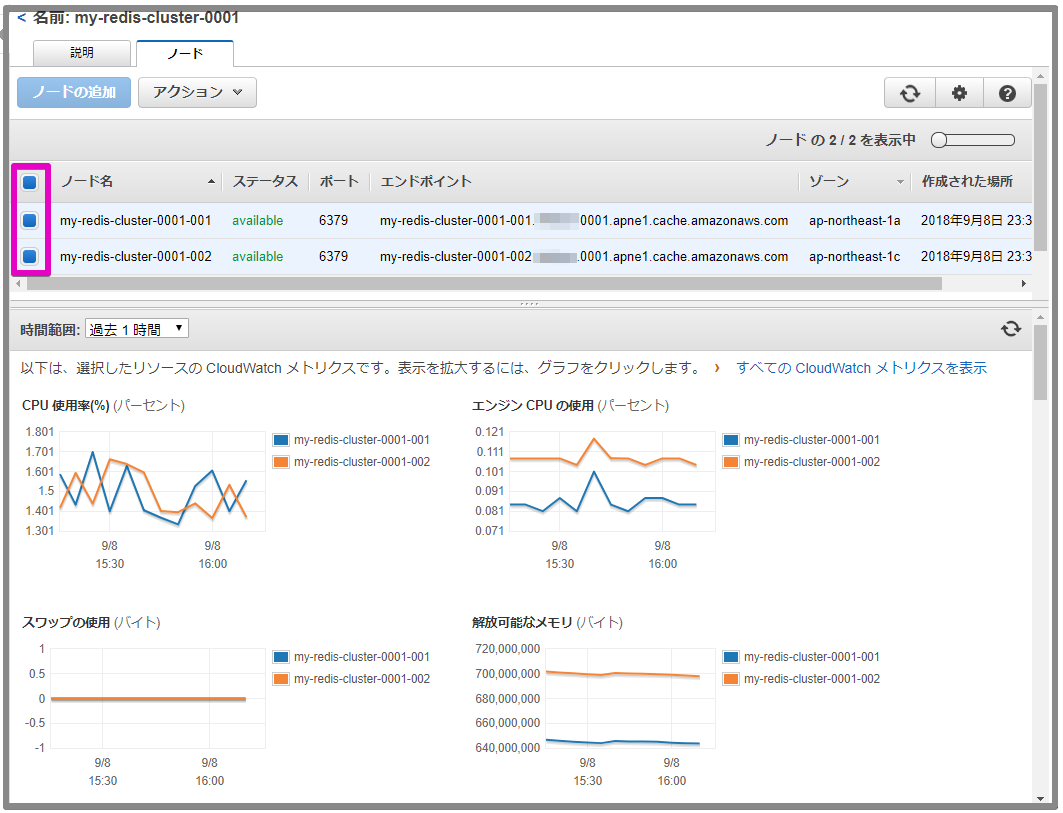Click the endpoint of my-redis-cluster-0001-001
1063x813 pixels.
[584, 220]
